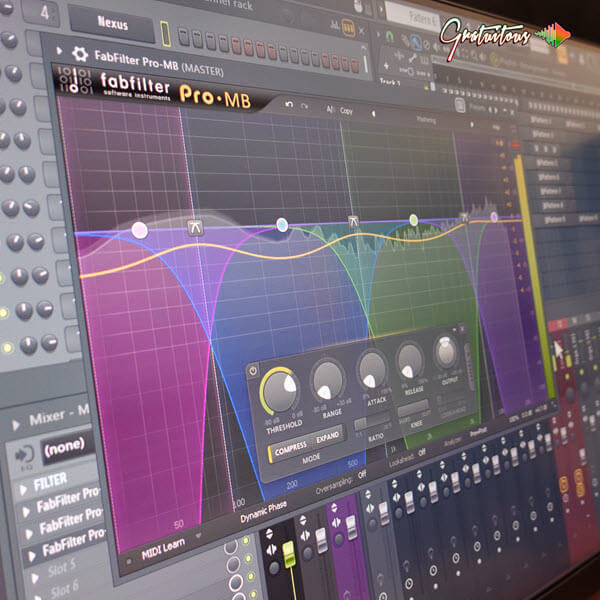Open plugin wrapper preset icon
Image resolution: width=600 pixels, height=600 pixels.
[460, 104]
